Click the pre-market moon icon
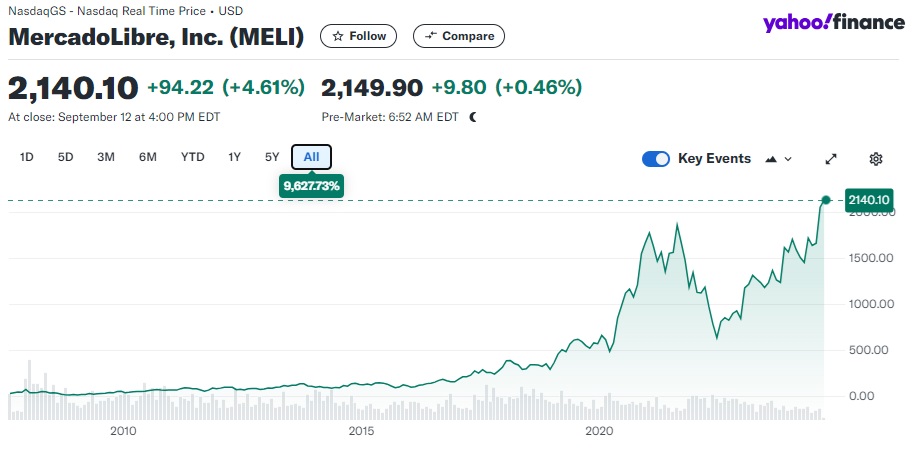 click(473, 117)
